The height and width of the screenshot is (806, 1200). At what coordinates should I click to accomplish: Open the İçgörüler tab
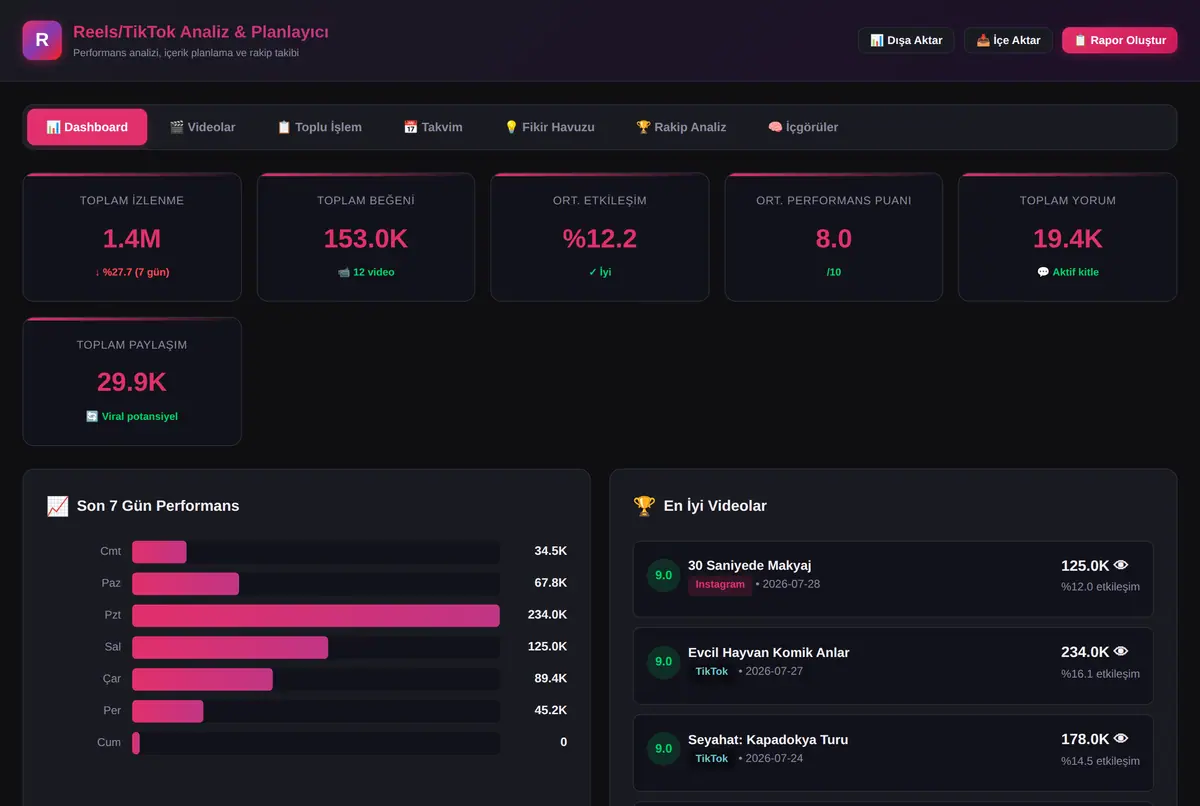click(803, 127)
